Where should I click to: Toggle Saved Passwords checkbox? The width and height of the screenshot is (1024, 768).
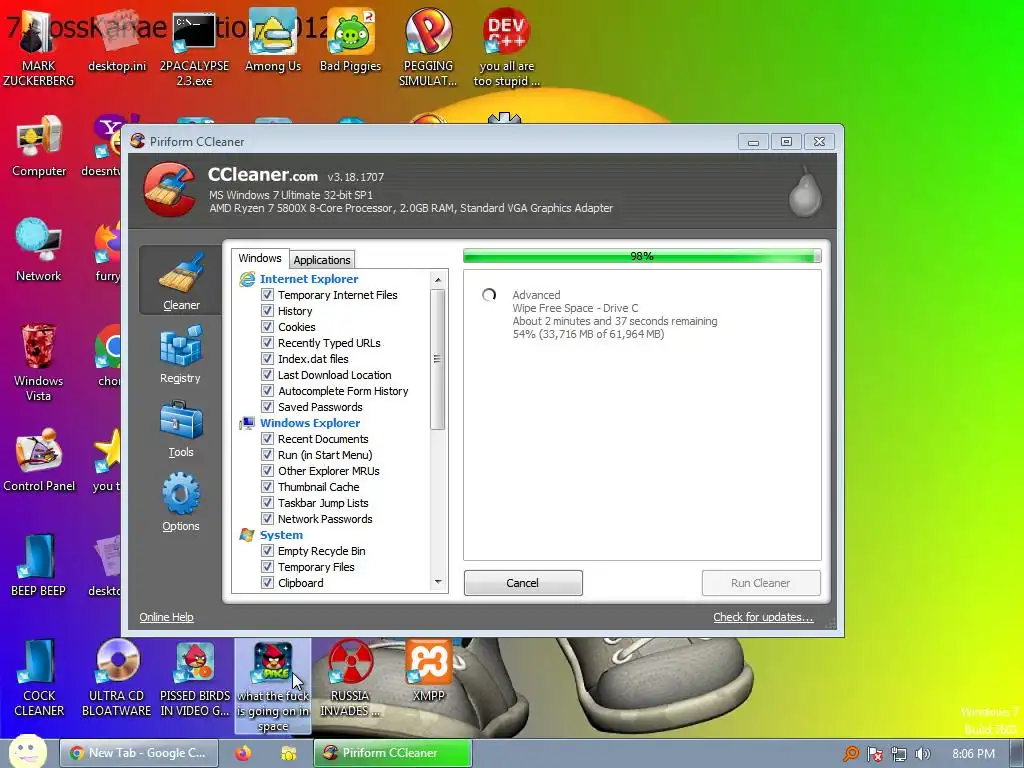point(267,407)
